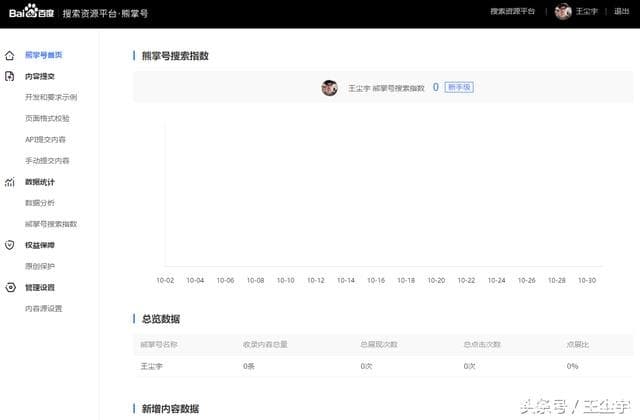Click the search index value 0
Screen dimensions: 640x420
click(x=436, y=87)
